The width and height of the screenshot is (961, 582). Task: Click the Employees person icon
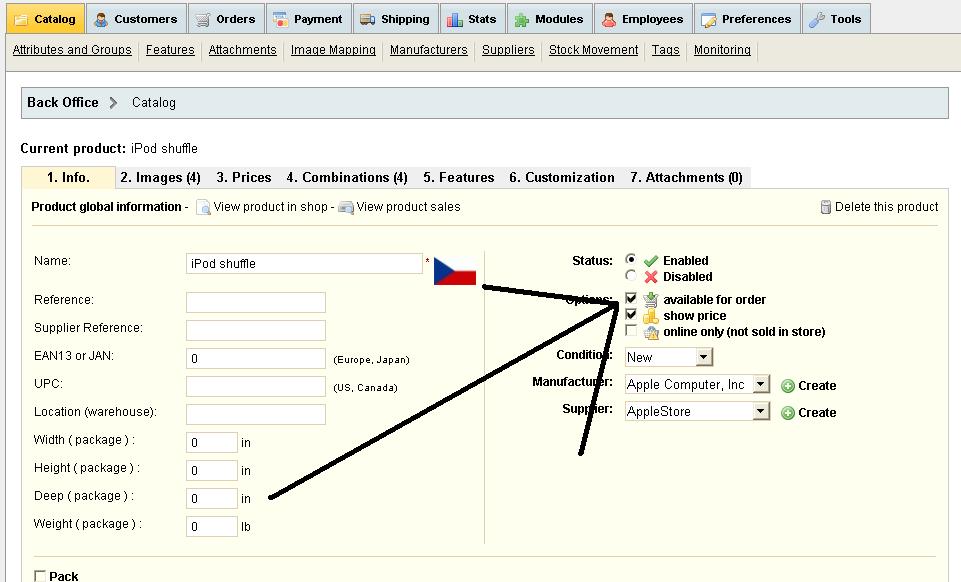tap(609, 20)
